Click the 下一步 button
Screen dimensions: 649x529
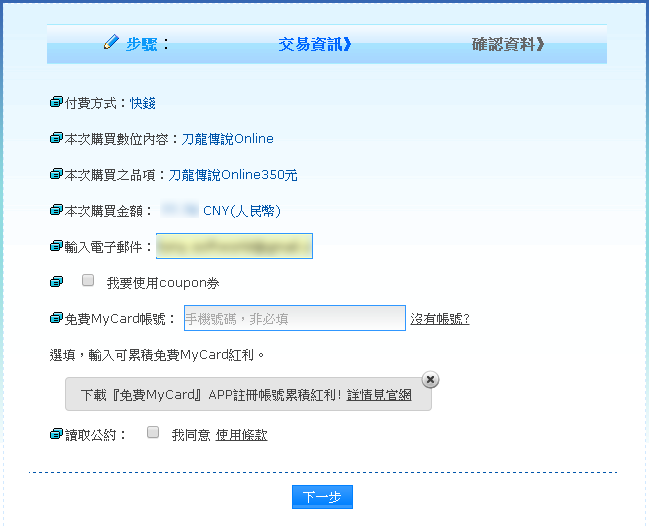coord(322,497)
